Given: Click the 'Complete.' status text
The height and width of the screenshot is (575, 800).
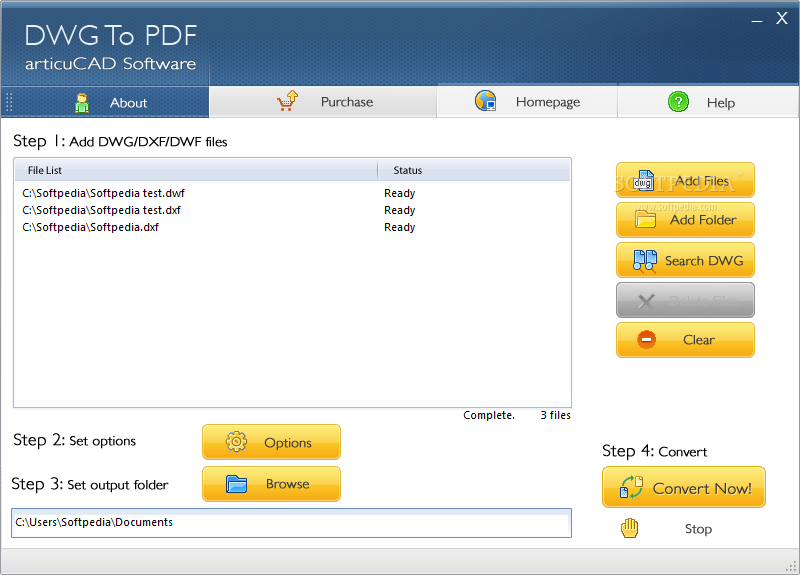Looking at the screenshot, I should (x=489, y=415).
